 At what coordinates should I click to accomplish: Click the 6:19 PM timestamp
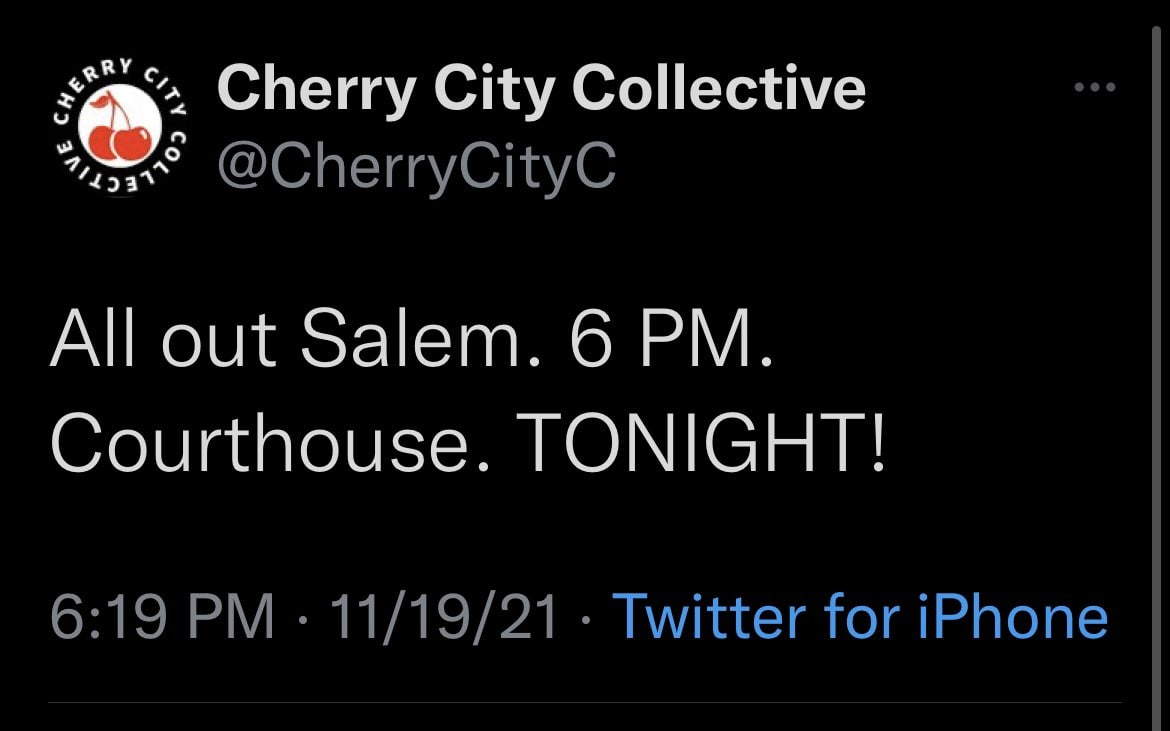tap(162, 616)
